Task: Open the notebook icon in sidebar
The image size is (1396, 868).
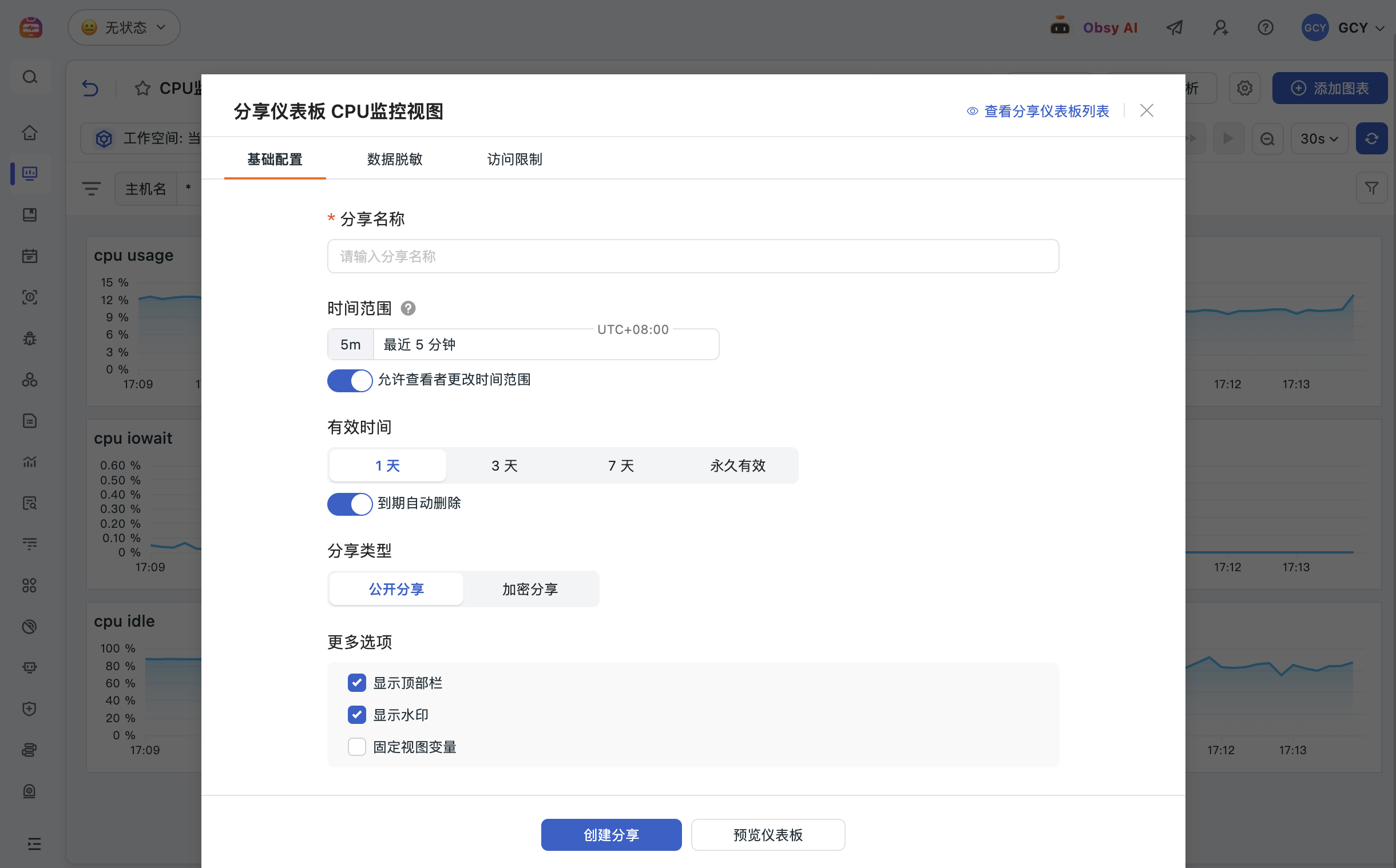Action: pos(30,214)
